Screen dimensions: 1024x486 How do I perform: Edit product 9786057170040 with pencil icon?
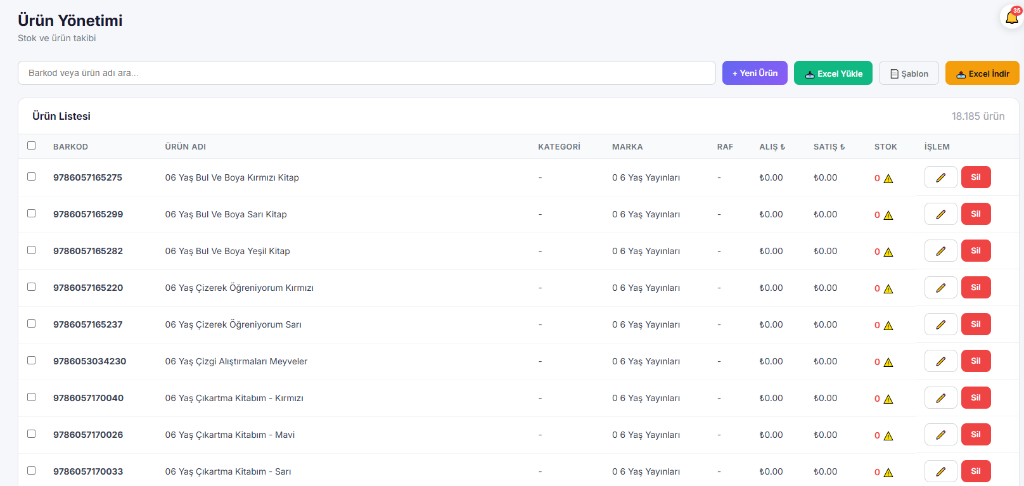tap(940, 398)
